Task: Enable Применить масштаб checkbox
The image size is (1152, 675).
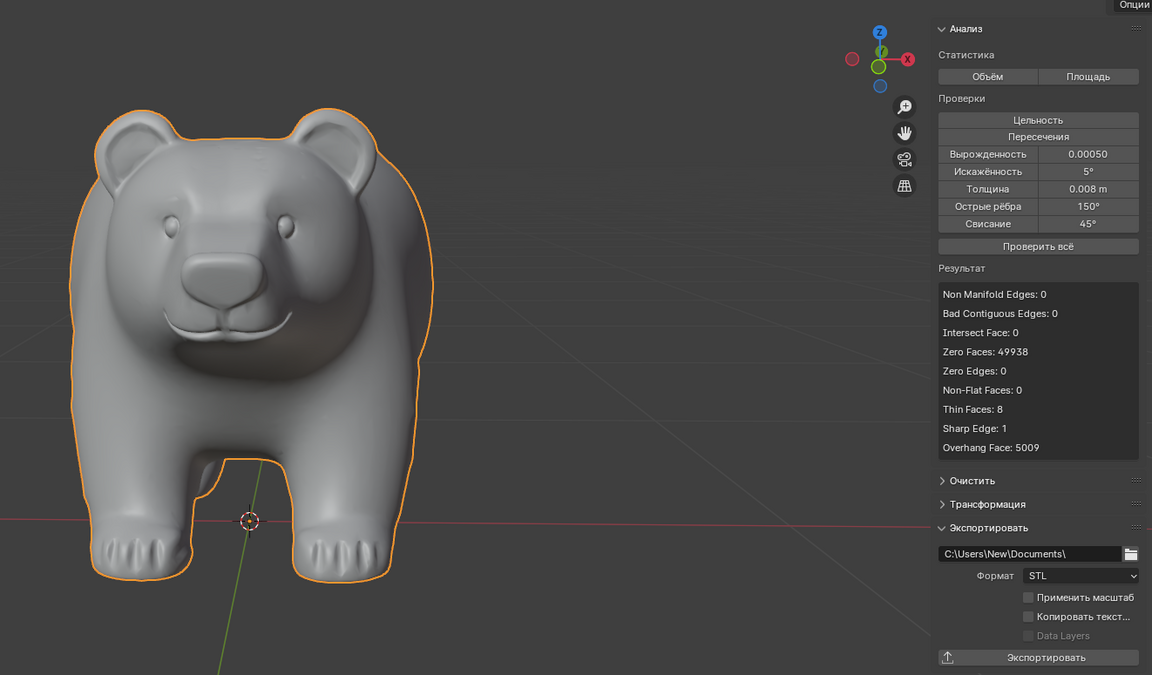Action: (1028, 597)
